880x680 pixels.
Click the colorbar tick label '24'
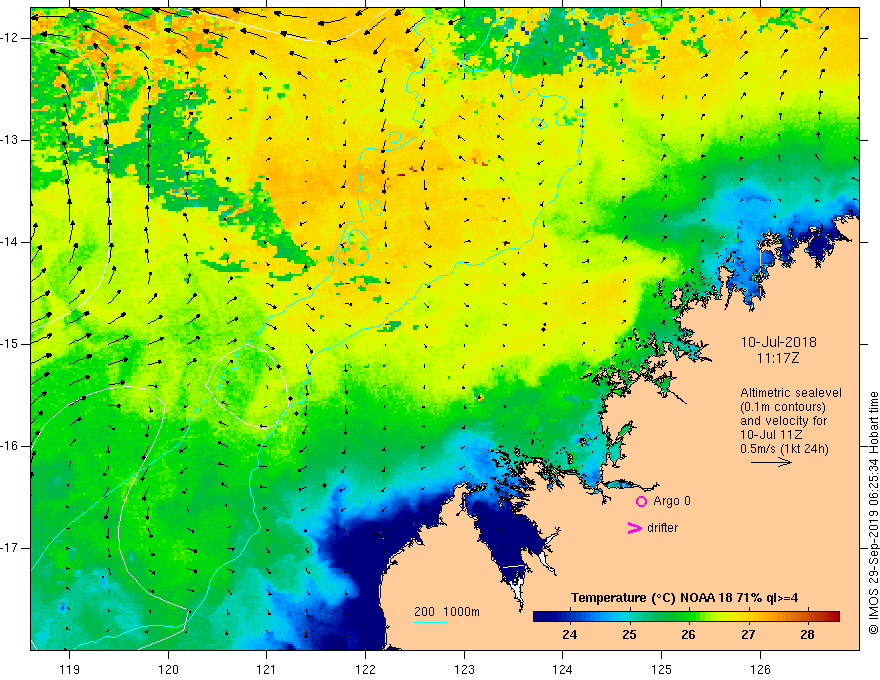click(x=569, y=635)
